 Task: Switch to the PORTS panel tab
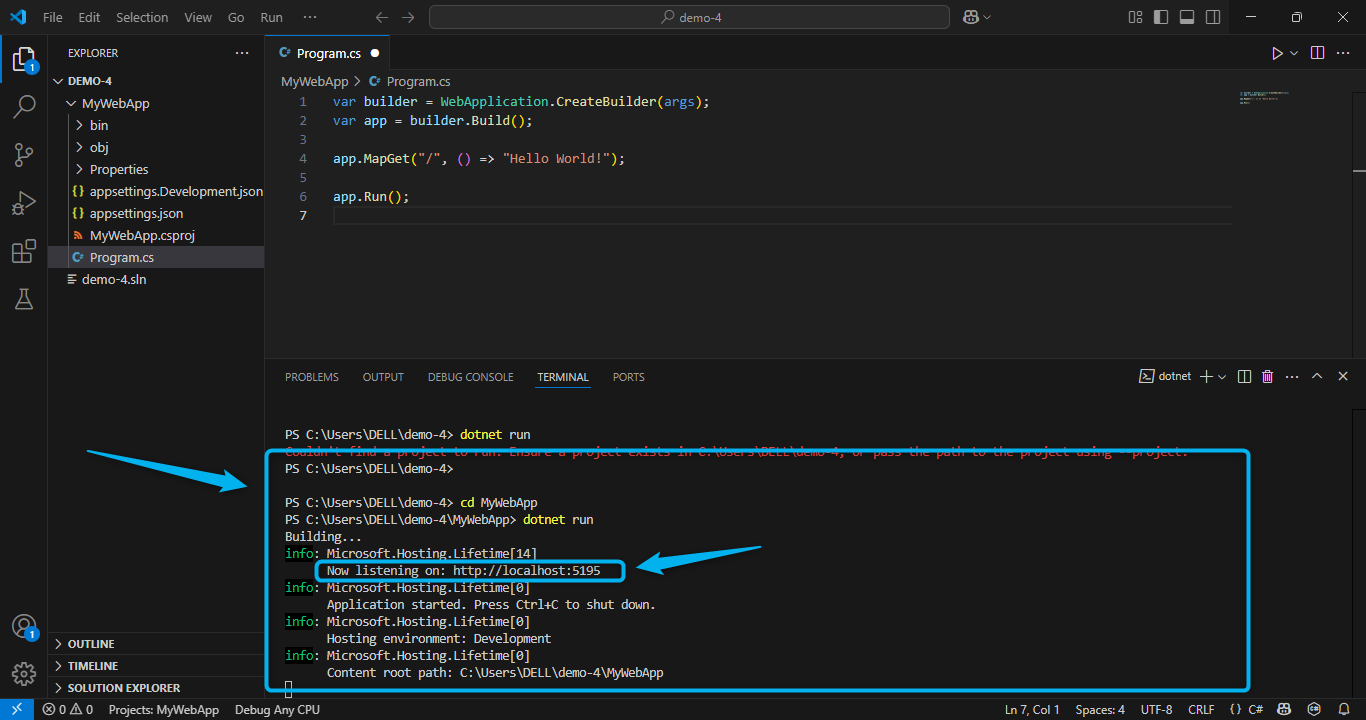coord(629,377)
